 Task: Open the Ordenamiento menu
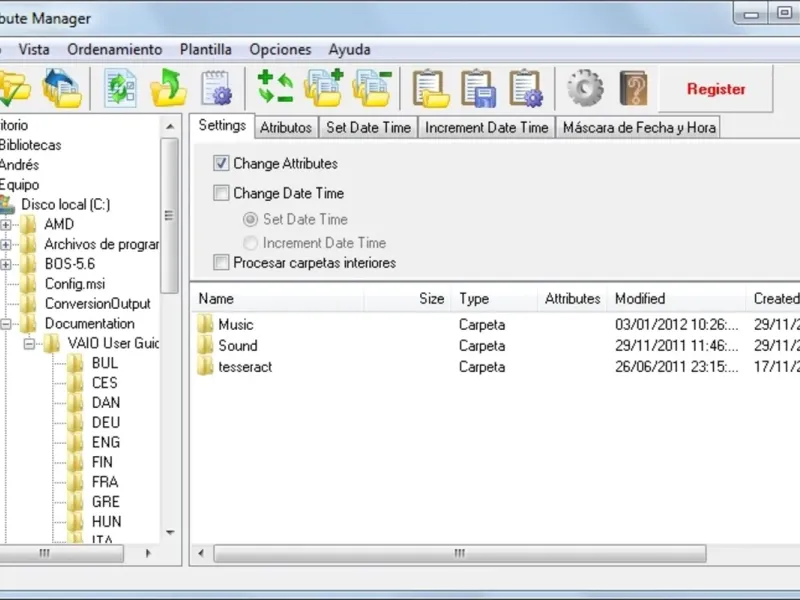115,49
